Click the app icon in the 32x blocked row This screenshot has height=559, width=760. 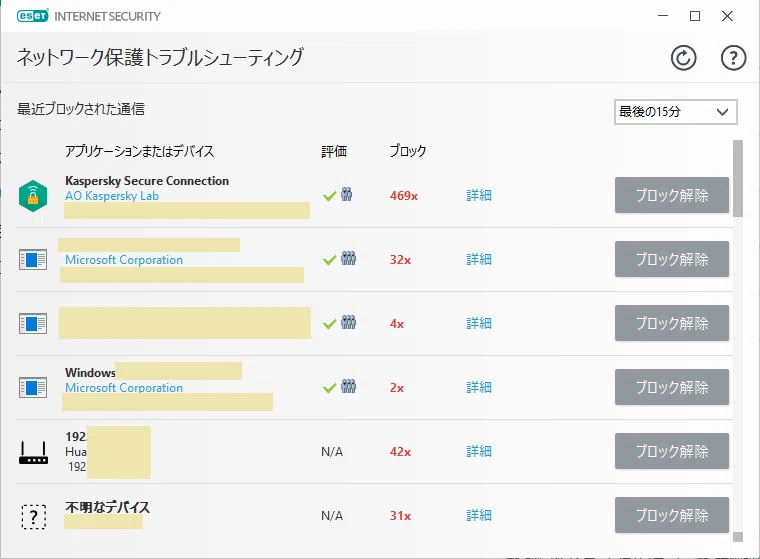click(x=33, y=259)
